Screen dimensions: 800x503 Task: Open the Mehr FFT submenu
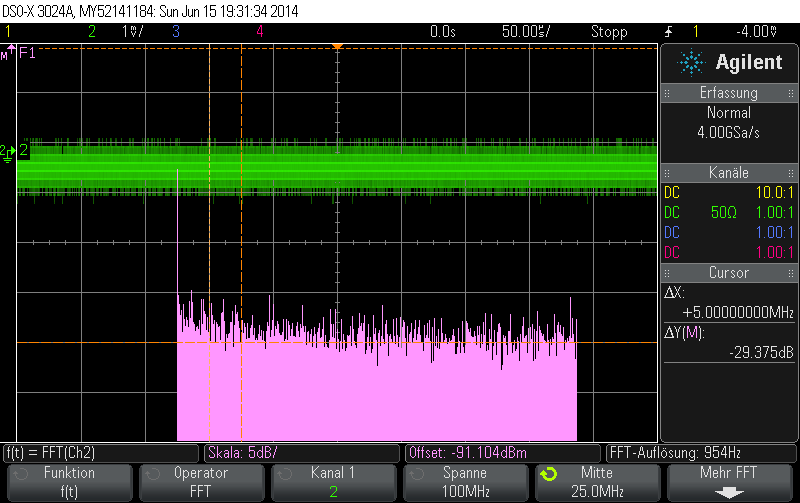pyautogui.click(x=730, y=482)
